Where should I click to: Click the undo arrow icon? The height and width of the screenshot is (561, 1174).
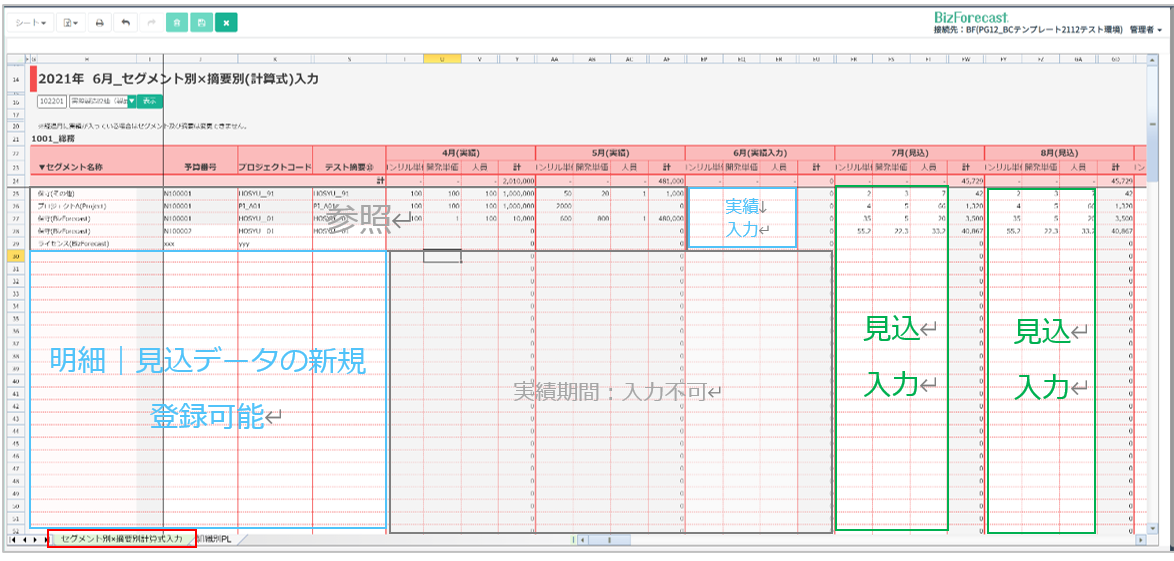[x=125, y=22]
